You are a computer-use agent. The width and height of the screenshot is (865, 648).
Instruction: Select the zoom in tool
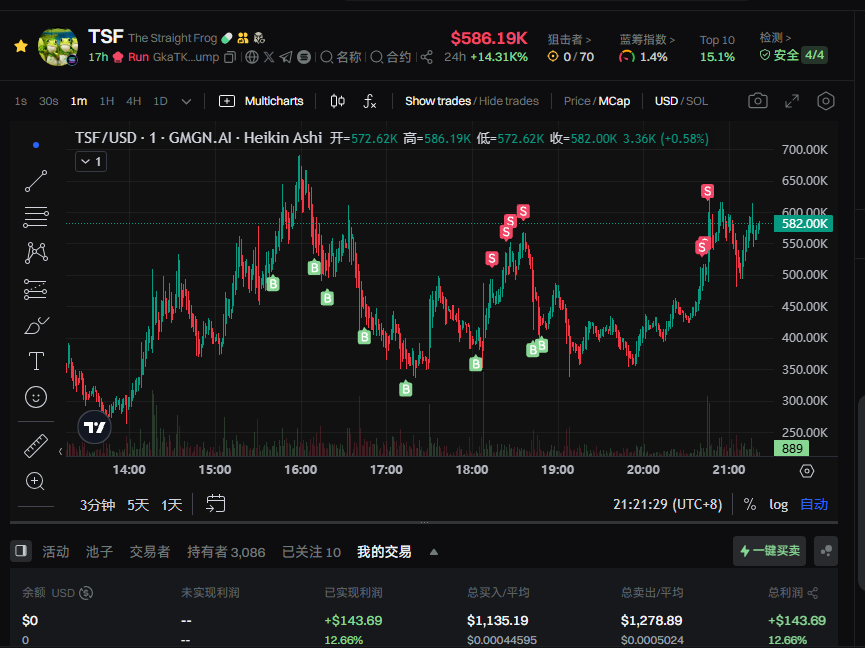click(35, 481)
